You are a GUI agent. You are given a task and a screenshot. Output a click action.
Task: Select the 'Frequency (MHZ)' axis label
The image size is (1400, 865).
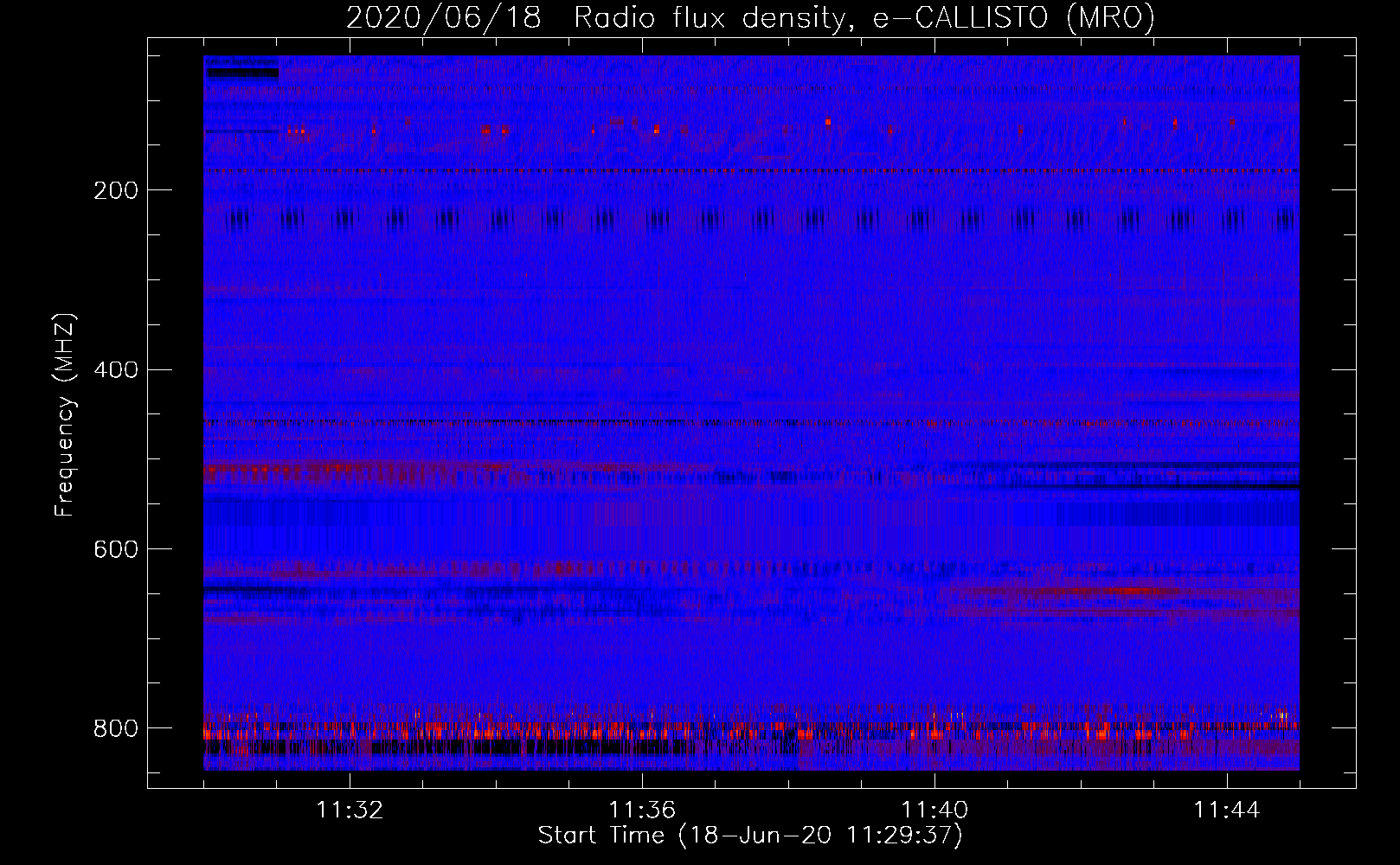65,415
